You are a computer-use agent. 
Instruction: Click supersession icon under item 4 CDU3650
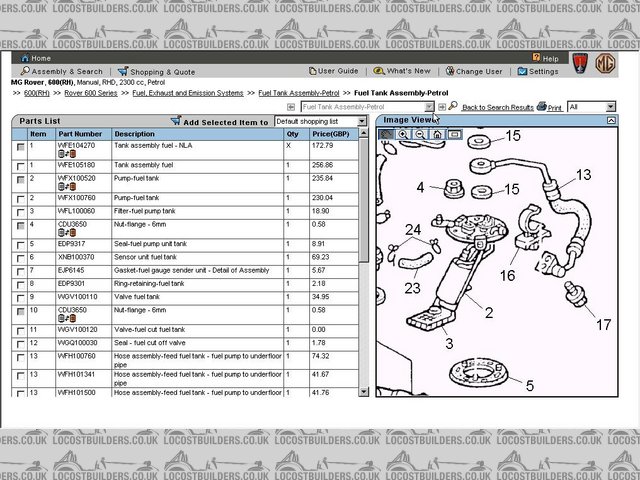coord(67,233)
